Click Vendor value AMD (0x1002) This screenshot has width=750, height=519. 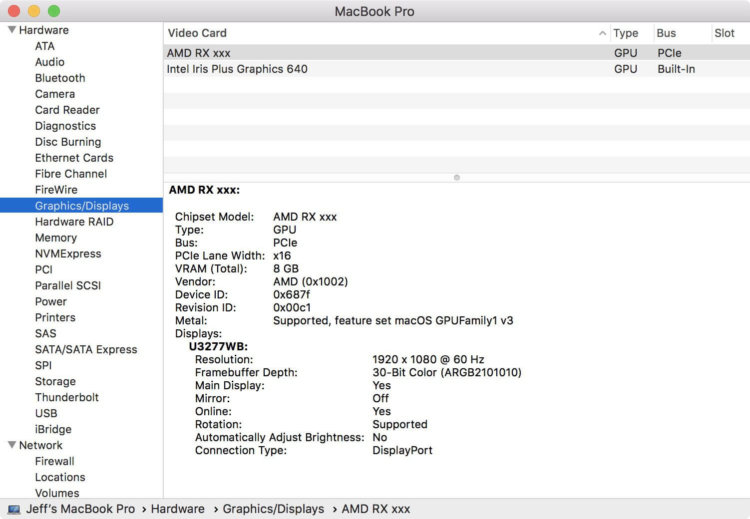310,282
